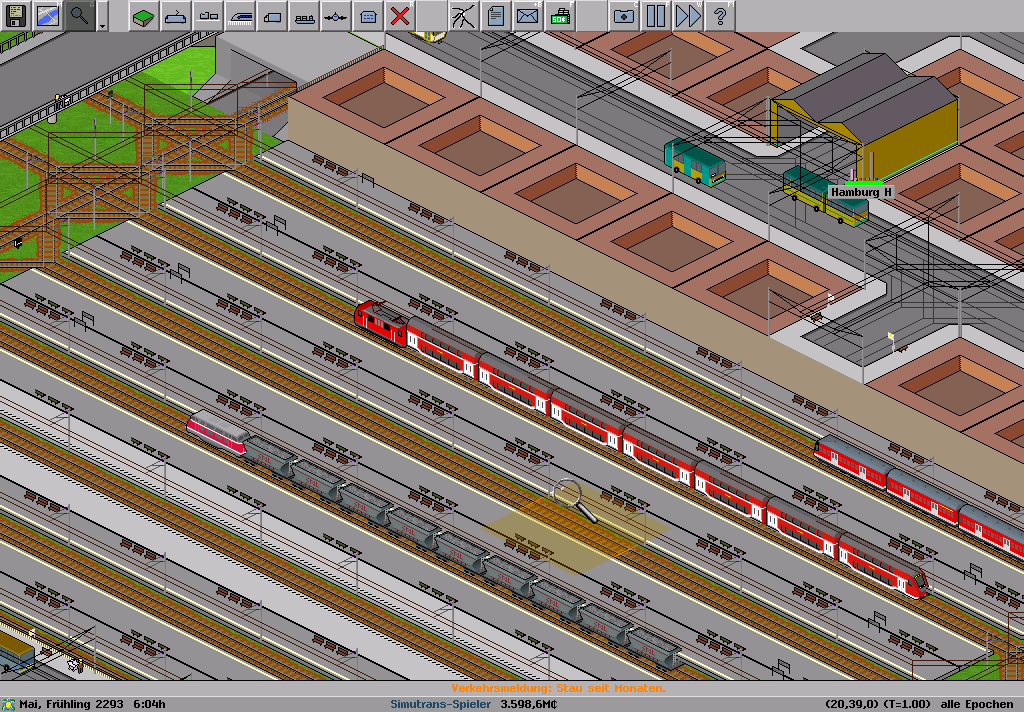This screenshot has height=712, width=1024.
Task: Open the lists document icon
Action: [495, 16]
